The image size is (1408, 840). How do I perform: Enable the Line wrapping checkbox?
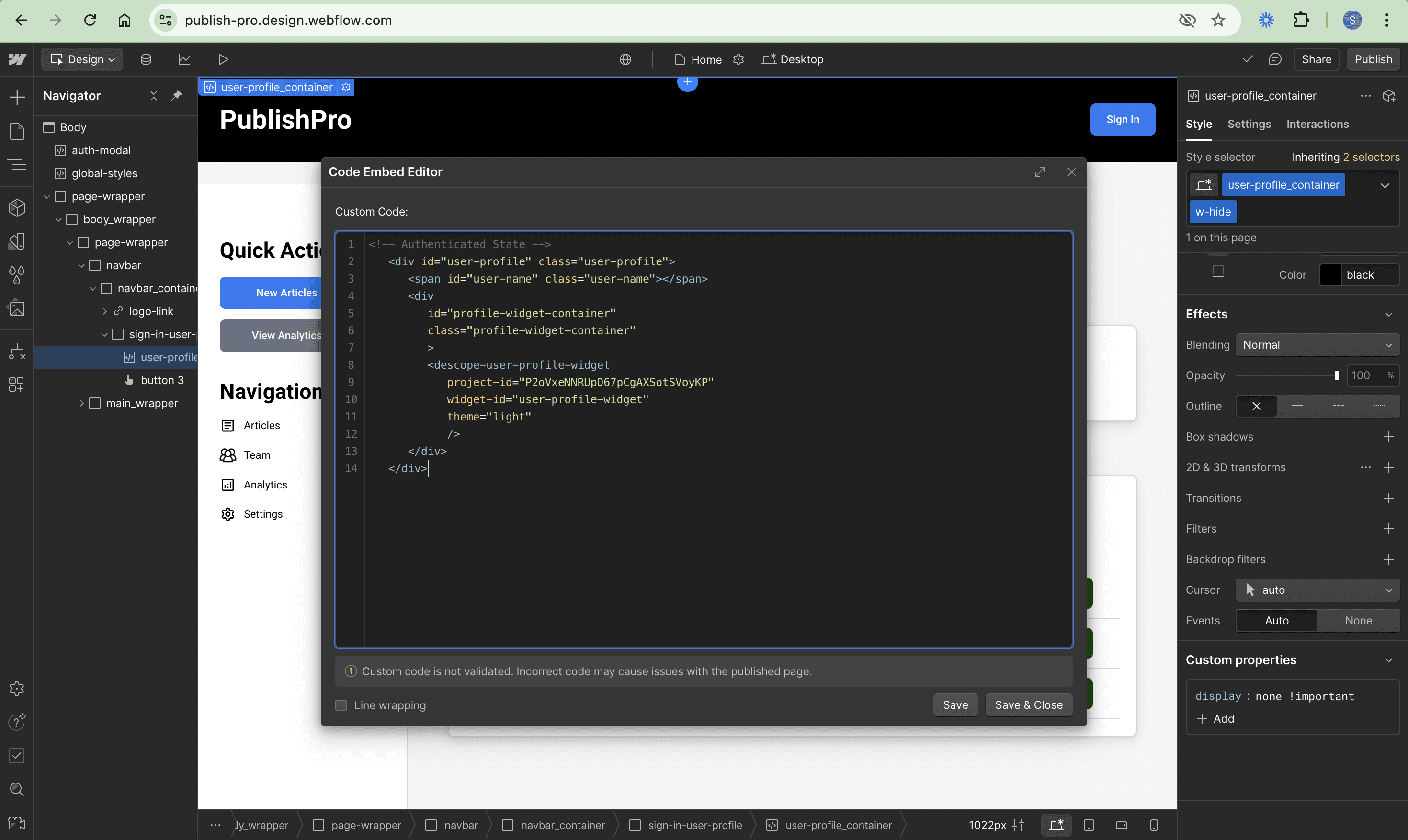pos(341,705)
